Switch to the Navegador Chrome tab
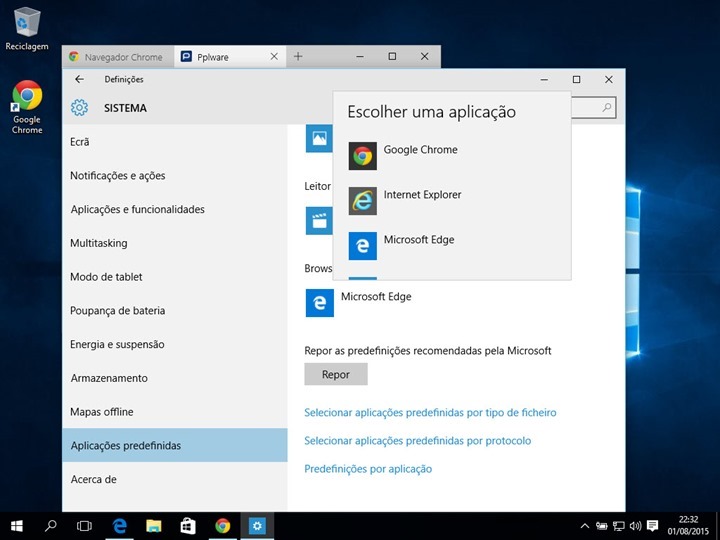 tap(118, 57)
